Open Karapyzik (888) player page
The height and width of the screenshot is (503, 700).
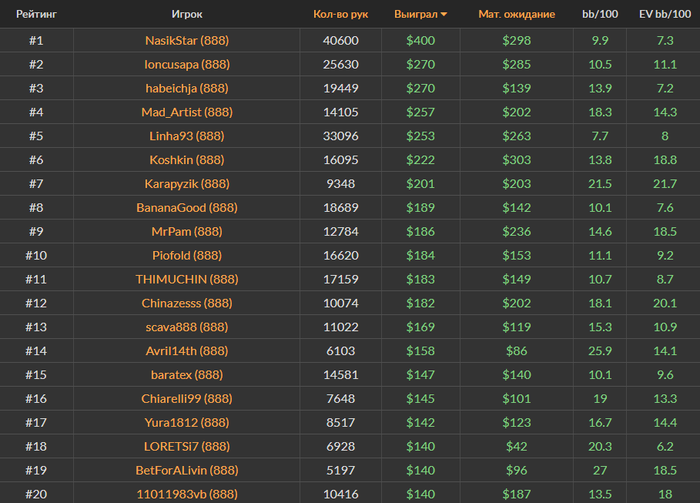click(186, 184)
